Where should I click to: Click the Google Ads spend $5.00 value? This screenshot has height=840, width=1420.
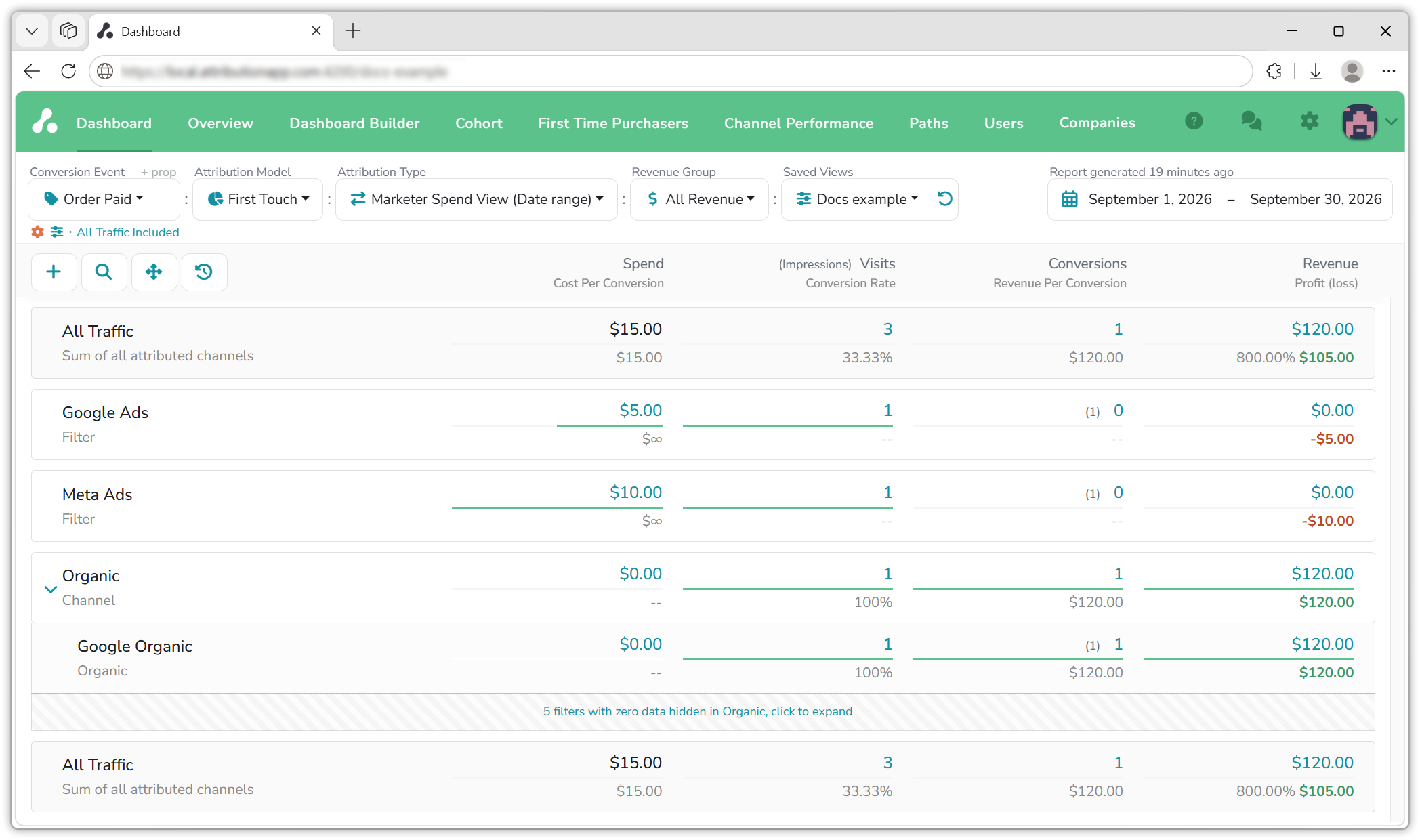click(640, 411)
